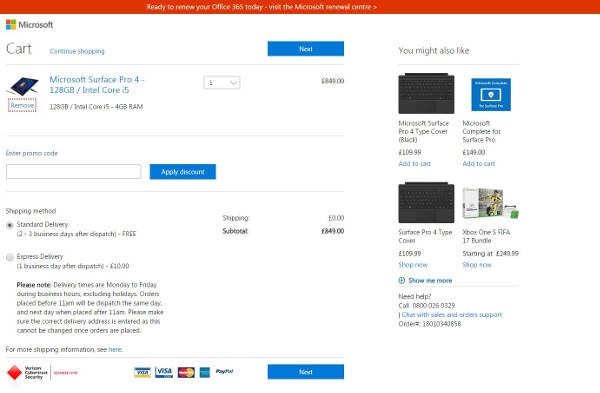
Task: Select Standard Delivery radio button
Action: (10, 225)
